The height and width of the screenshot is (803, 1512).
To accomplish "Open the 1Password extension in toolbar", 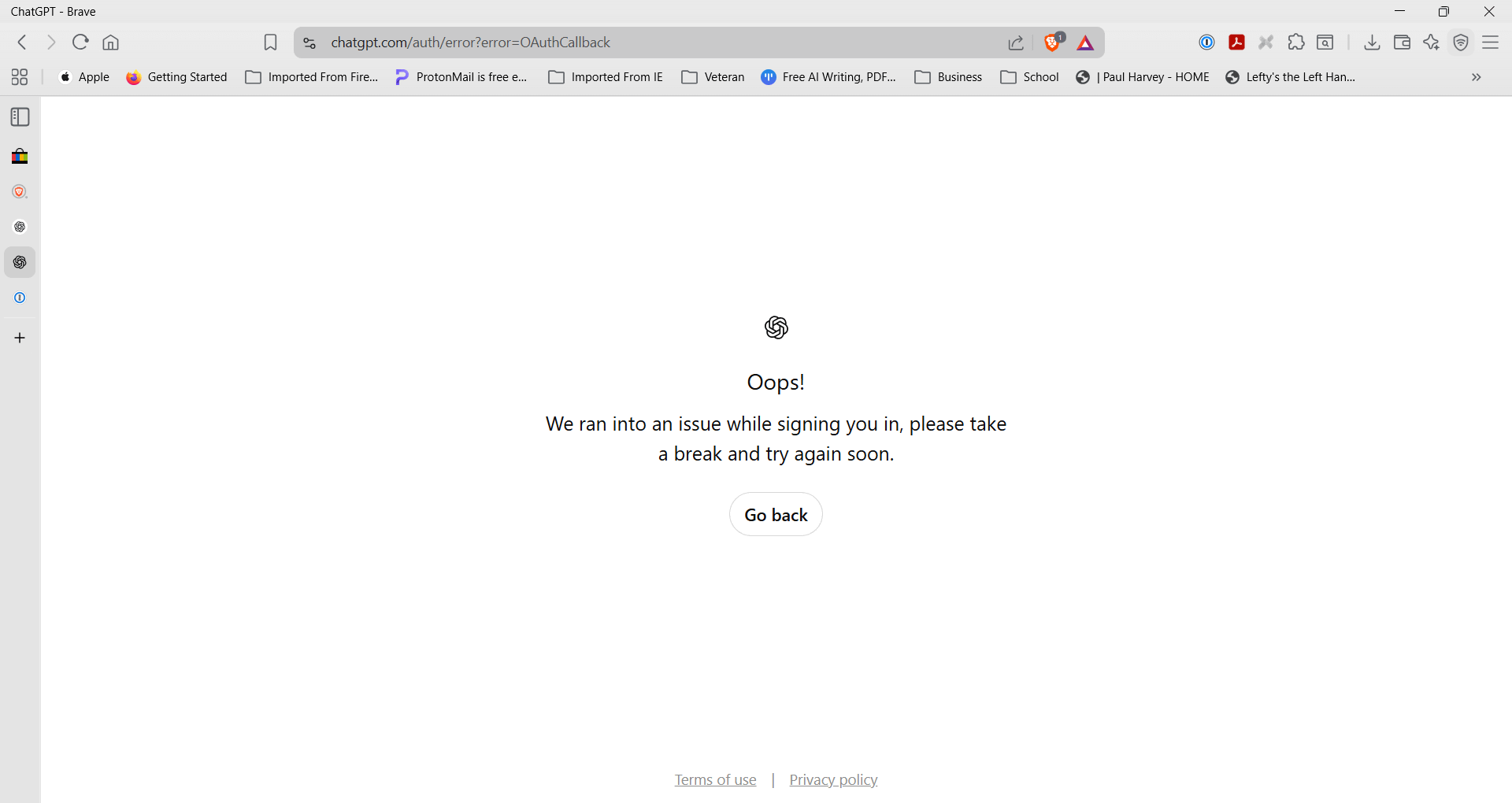I will click(x=1206, y=43).
